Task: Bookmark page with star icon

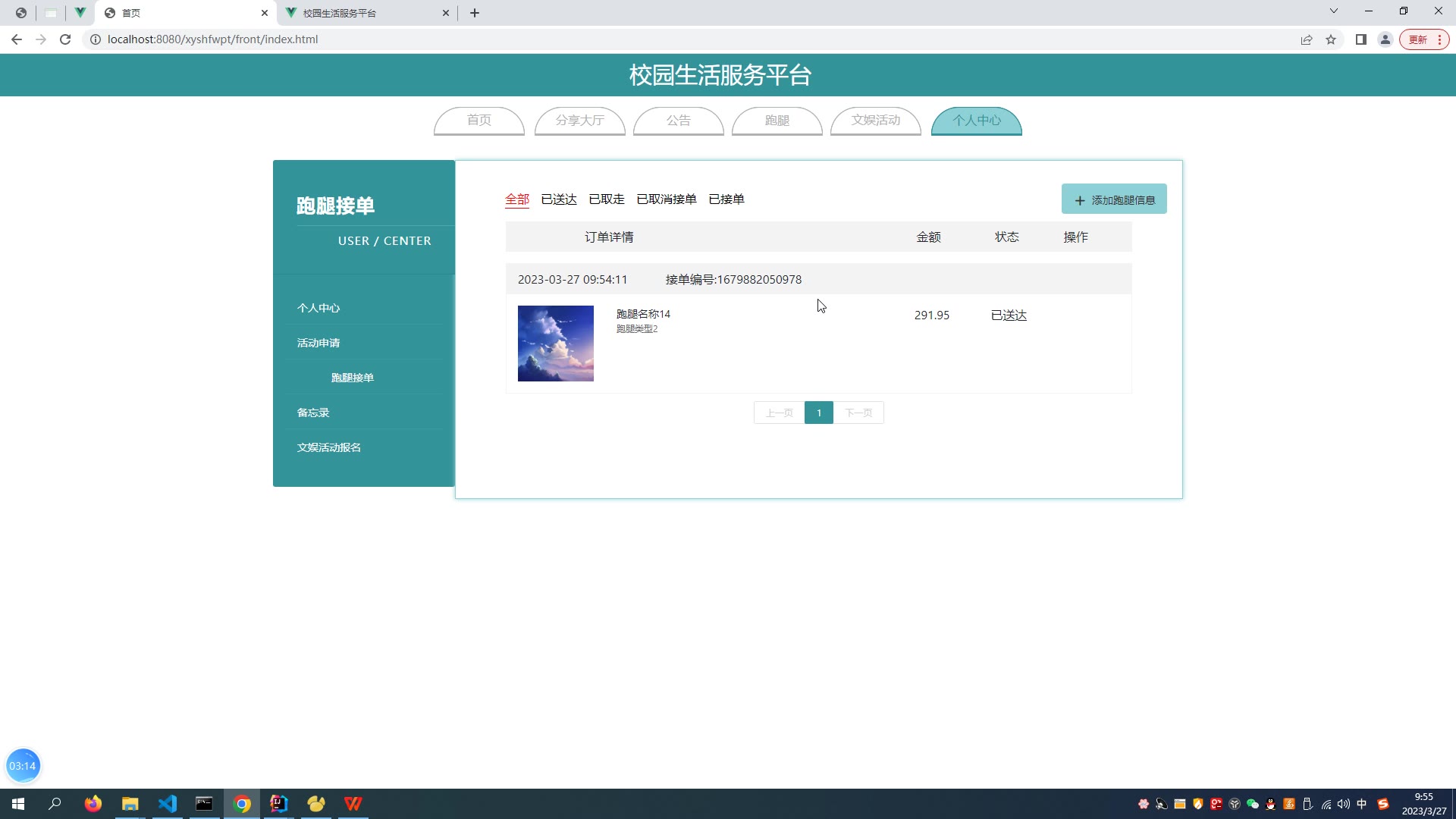Action: (1331, 39)
